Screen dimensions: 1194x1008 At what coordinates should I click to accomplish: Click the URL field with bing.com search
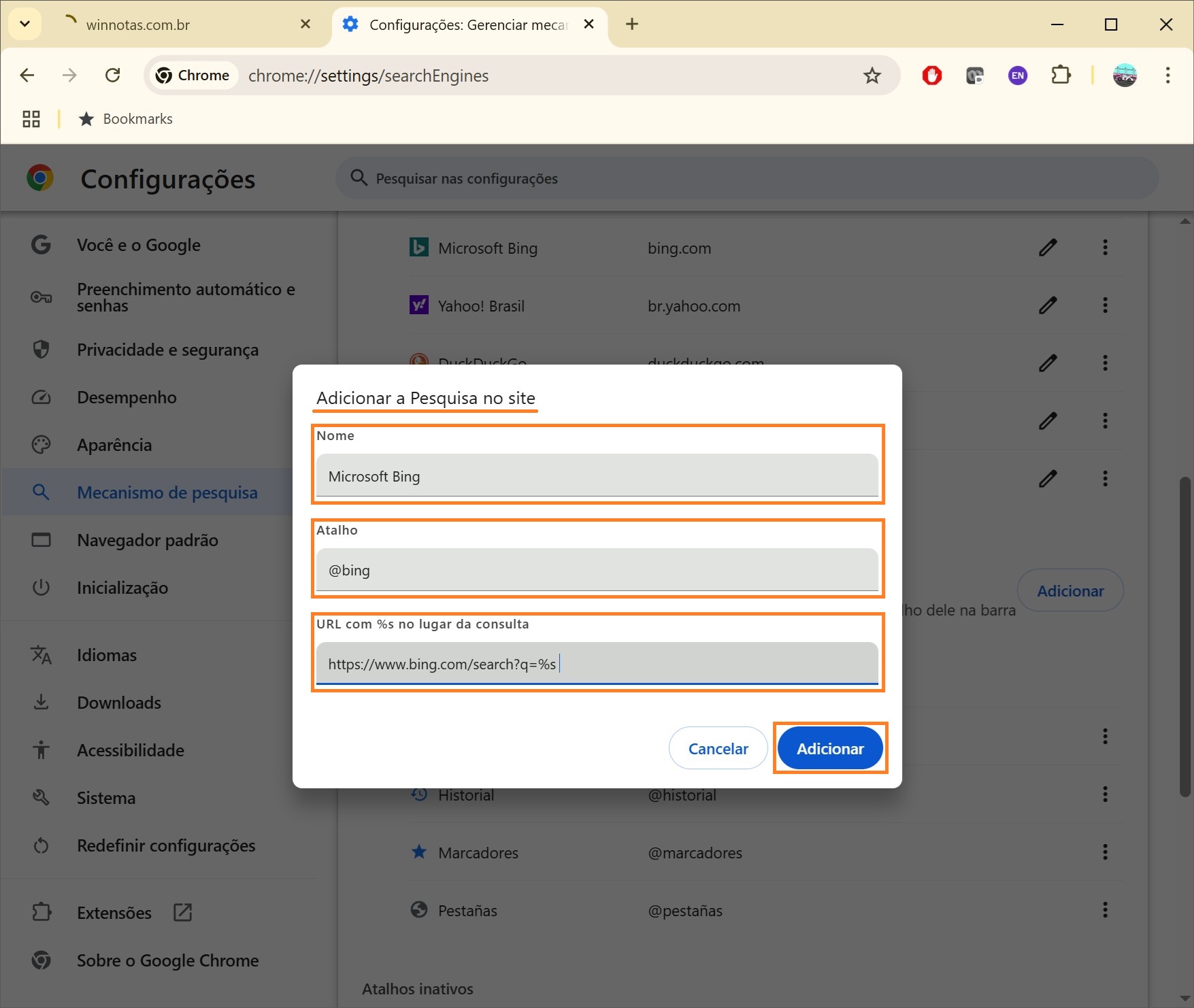(597, 664)
